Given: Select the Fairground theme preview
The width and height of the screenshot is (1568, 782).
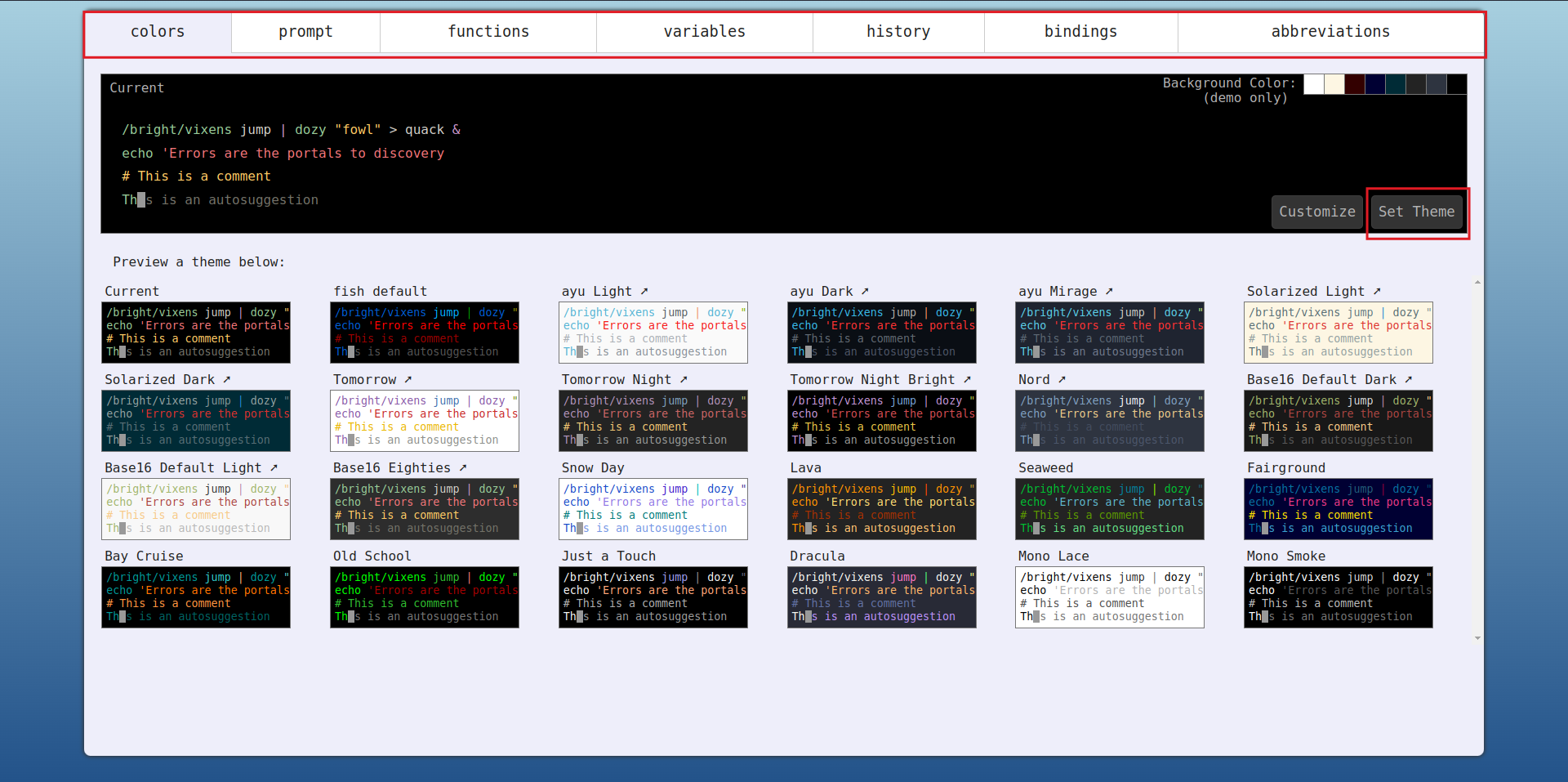Looking at the screenshot, I should 1338,509.
